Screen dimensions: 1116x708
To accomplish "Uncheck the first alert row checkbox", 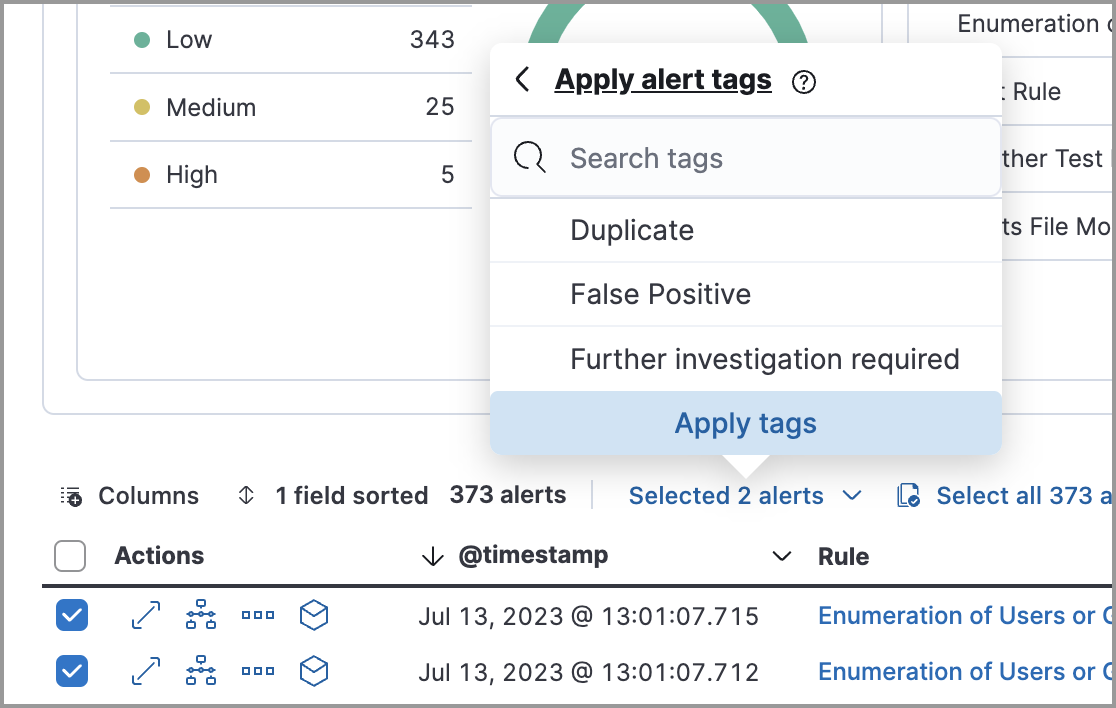I will [71, 616].
